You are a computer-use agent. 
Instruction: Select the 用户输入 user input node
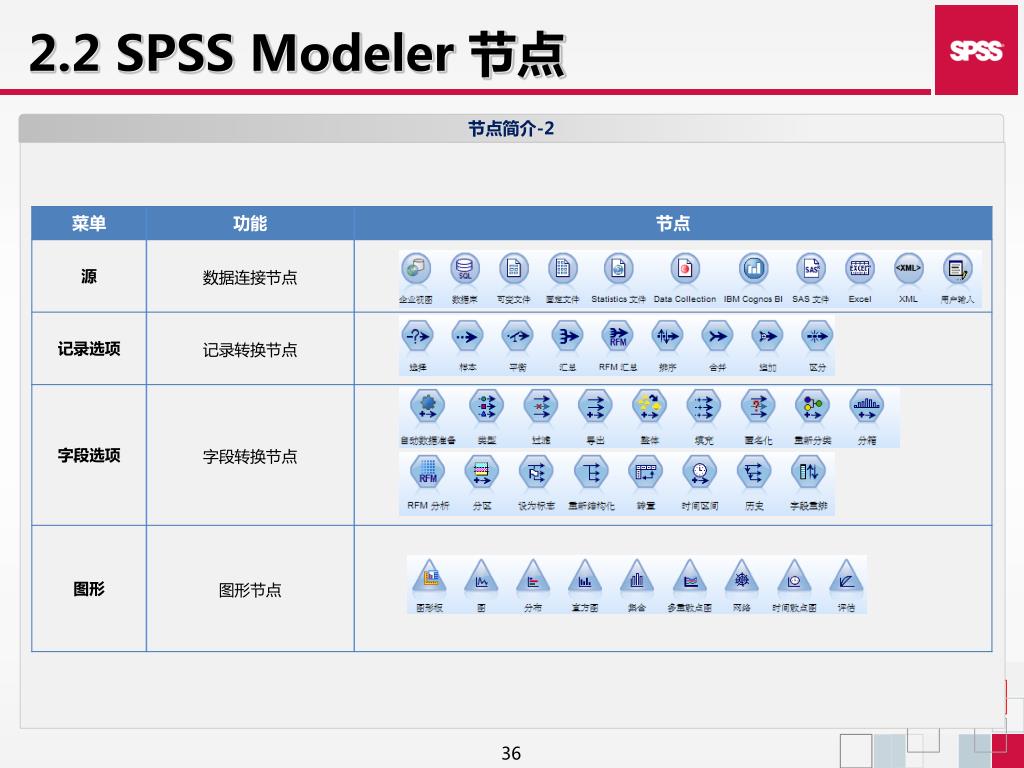pos(958,268)
